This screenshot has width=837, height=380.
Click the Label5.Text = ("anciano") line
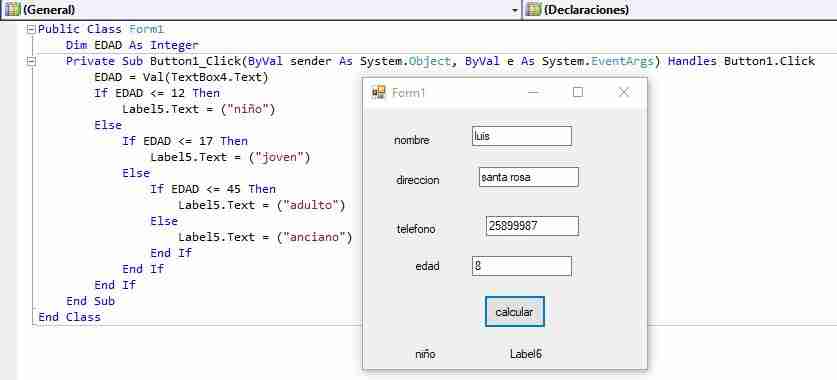265,238
